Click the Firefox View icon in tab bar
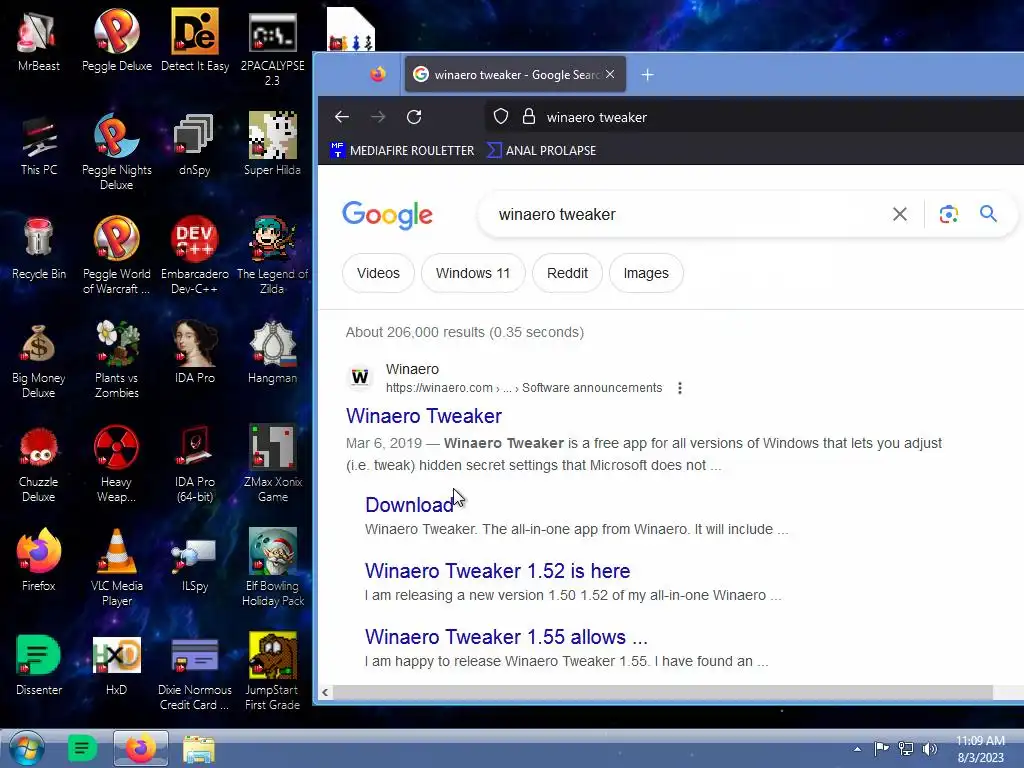This screenshot has height=768, width=1024. click(377, 74)
